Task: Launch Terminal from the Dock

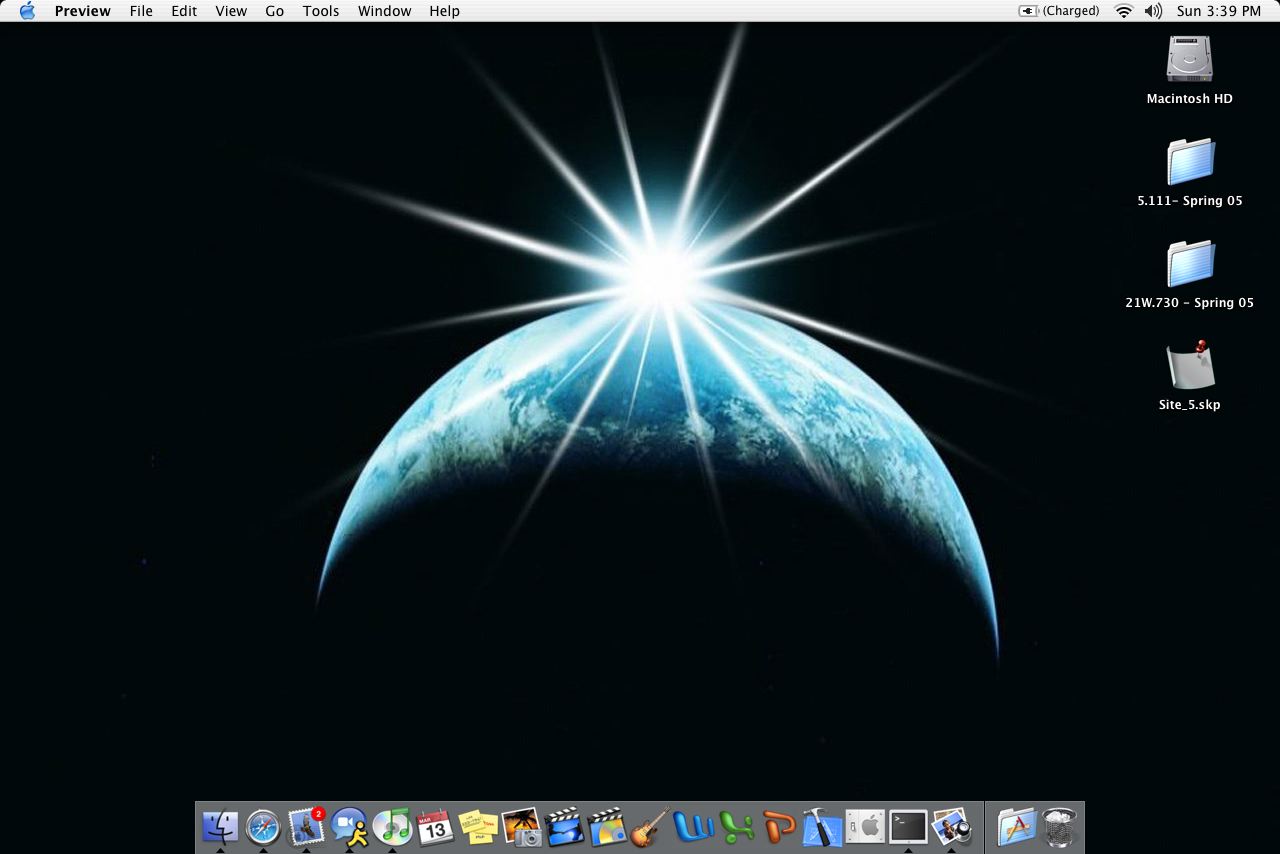Action: point(908,827)
